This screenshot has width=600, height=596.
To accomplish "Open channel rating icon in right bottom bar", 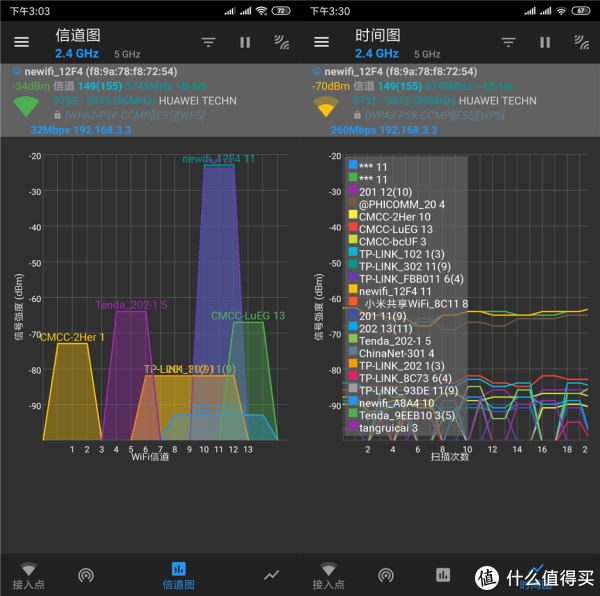I will tap(386, 575).
